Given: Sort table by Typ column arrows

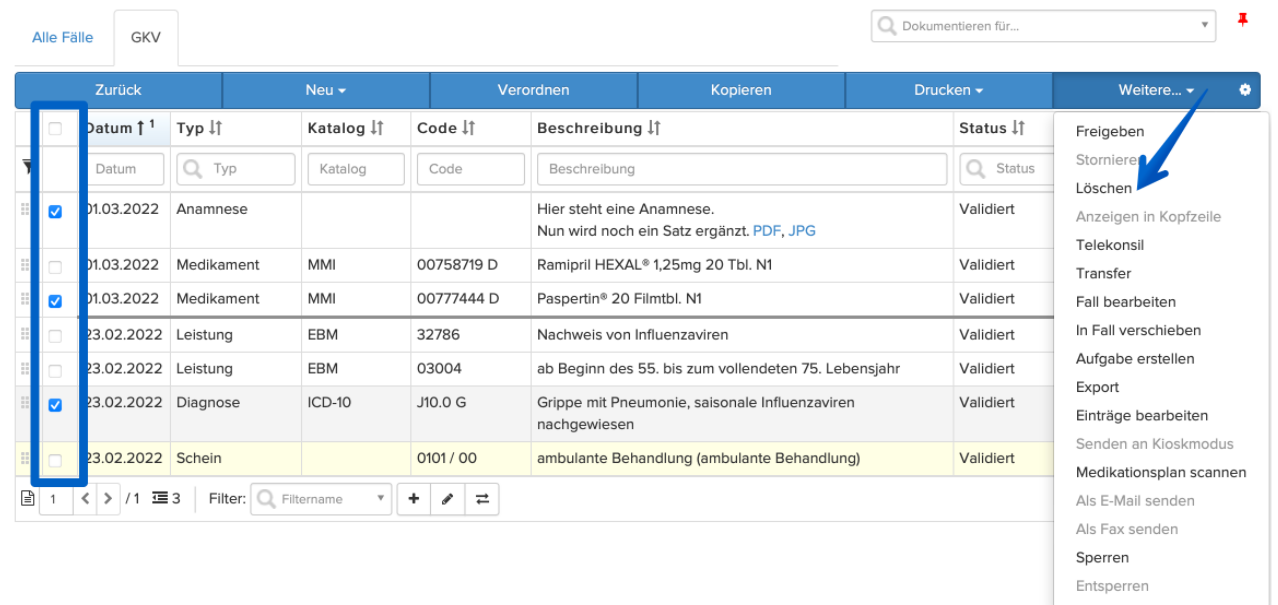Looking at the screenshot, I should coord(216,128).
